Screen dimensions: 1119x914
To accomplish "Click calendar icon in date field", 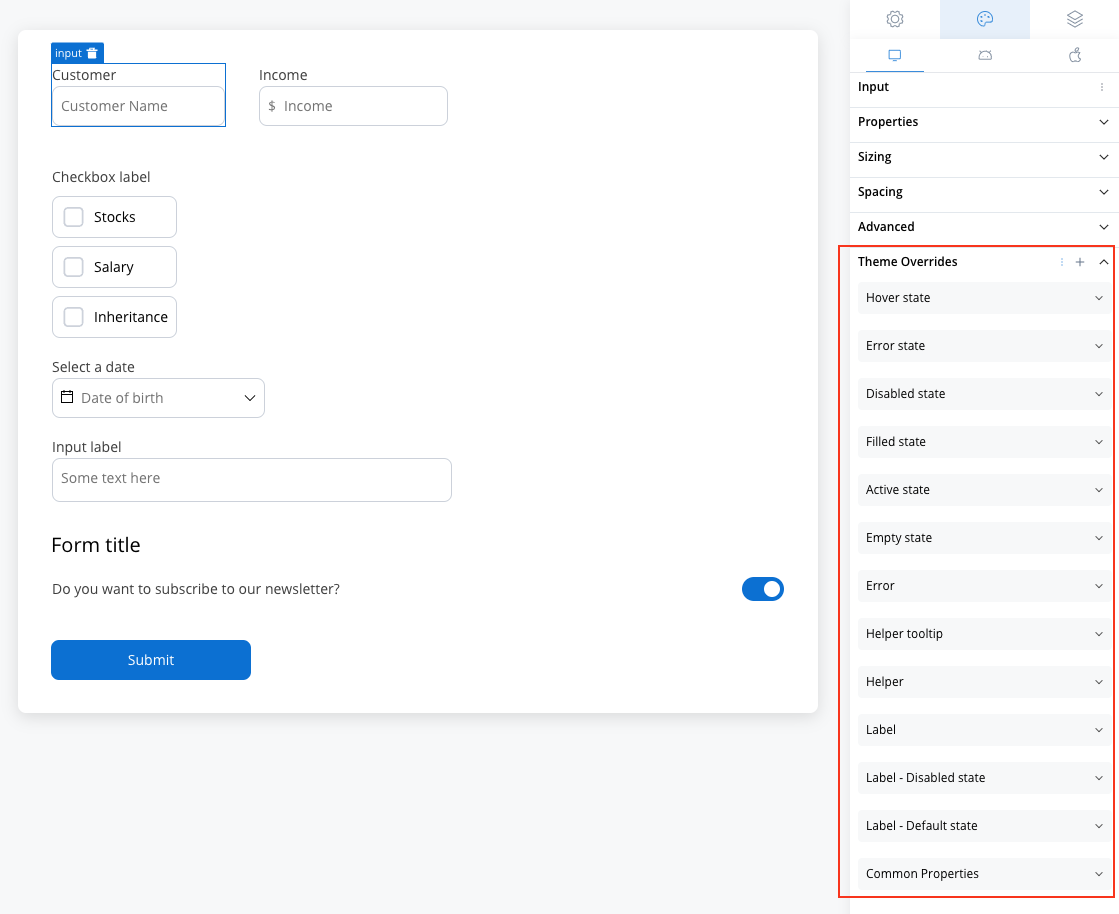I will 67,397.
